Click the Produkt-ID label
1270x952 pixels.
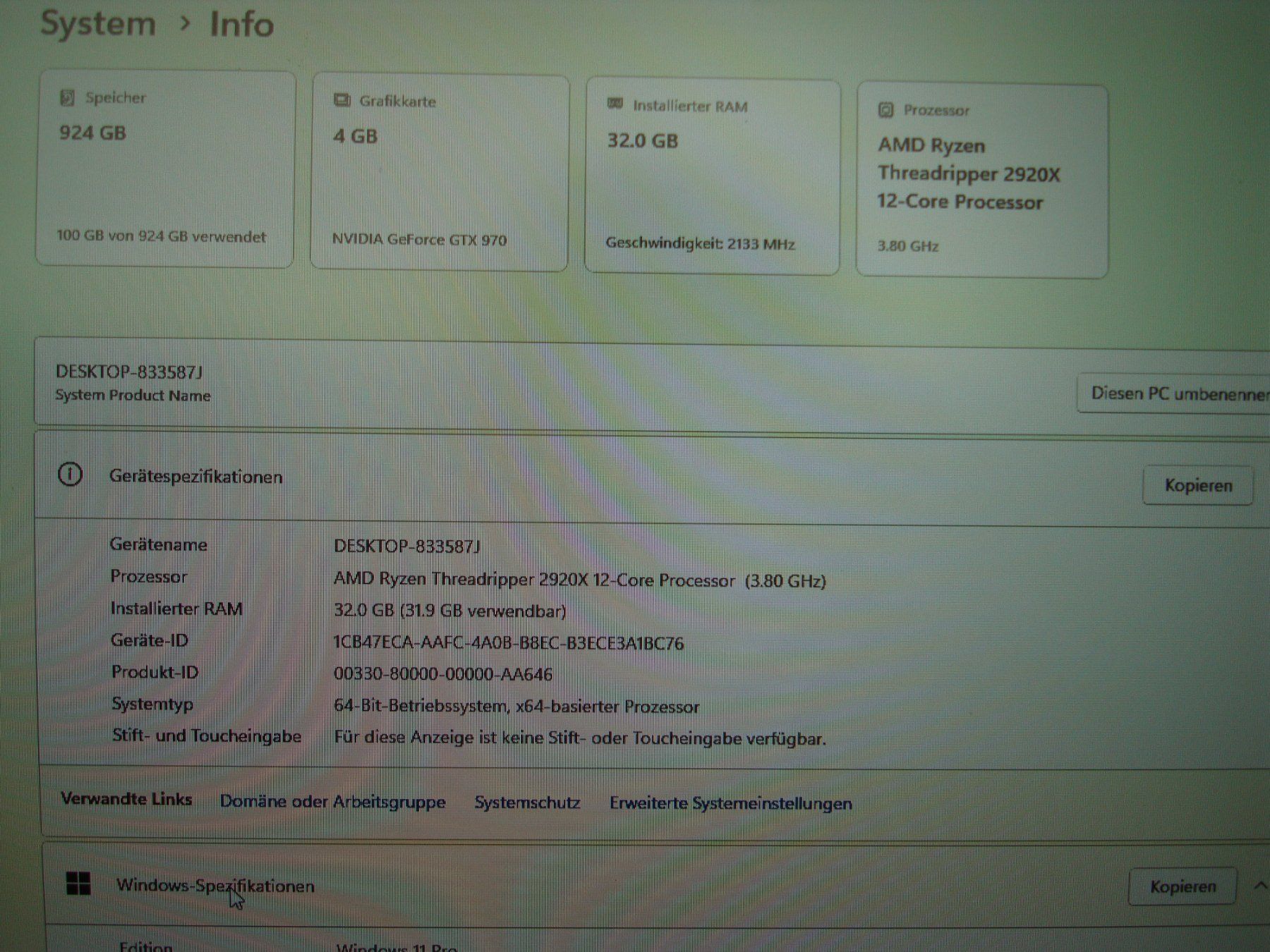pos(155,672)
